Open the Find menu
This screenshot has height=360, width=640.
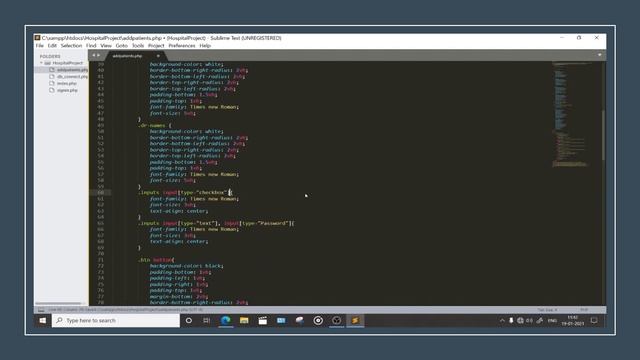tap(91, 46)
